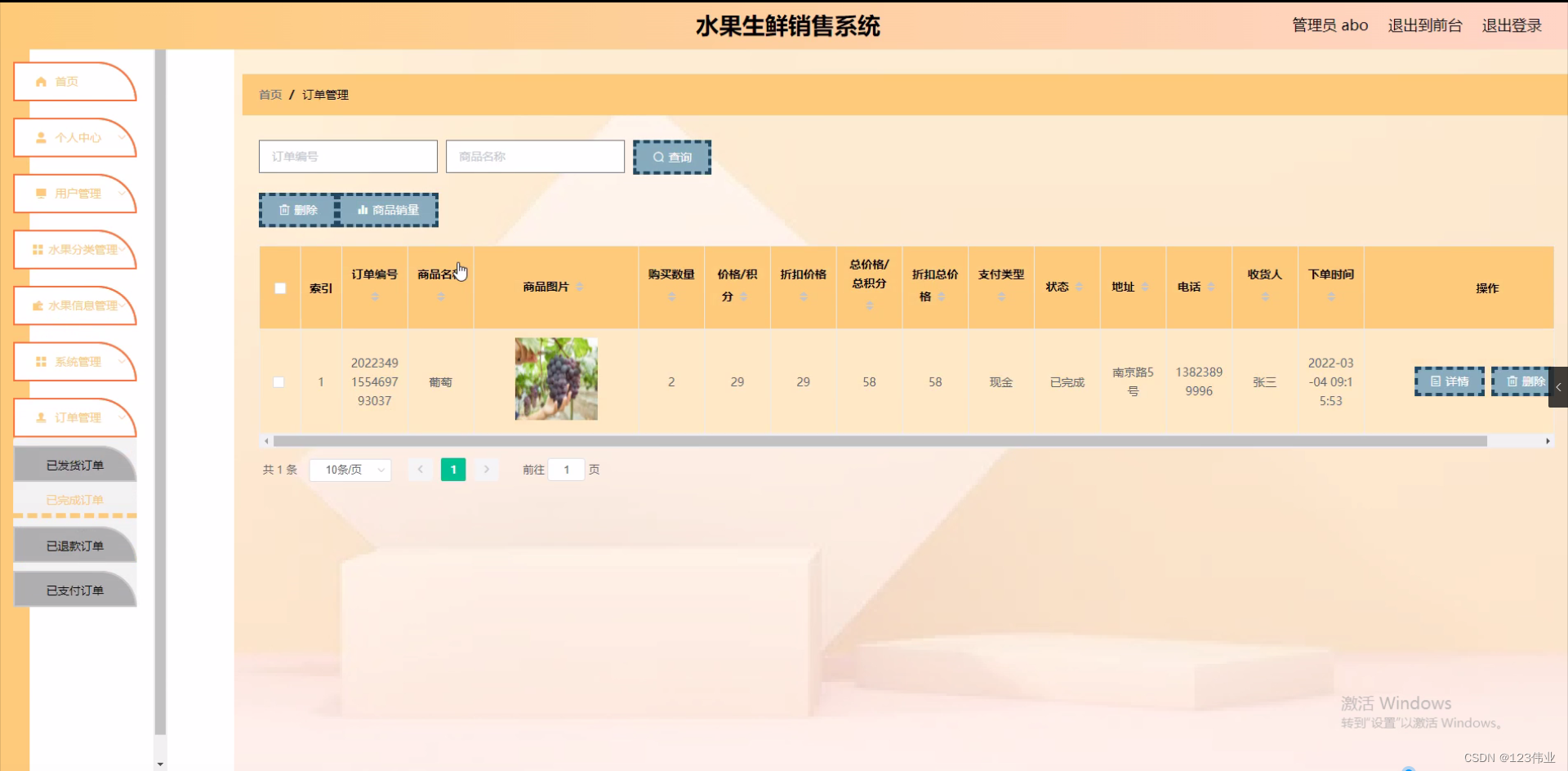
Task: Switch to 已退款订单 in sidebar
Action: (74, 545)
